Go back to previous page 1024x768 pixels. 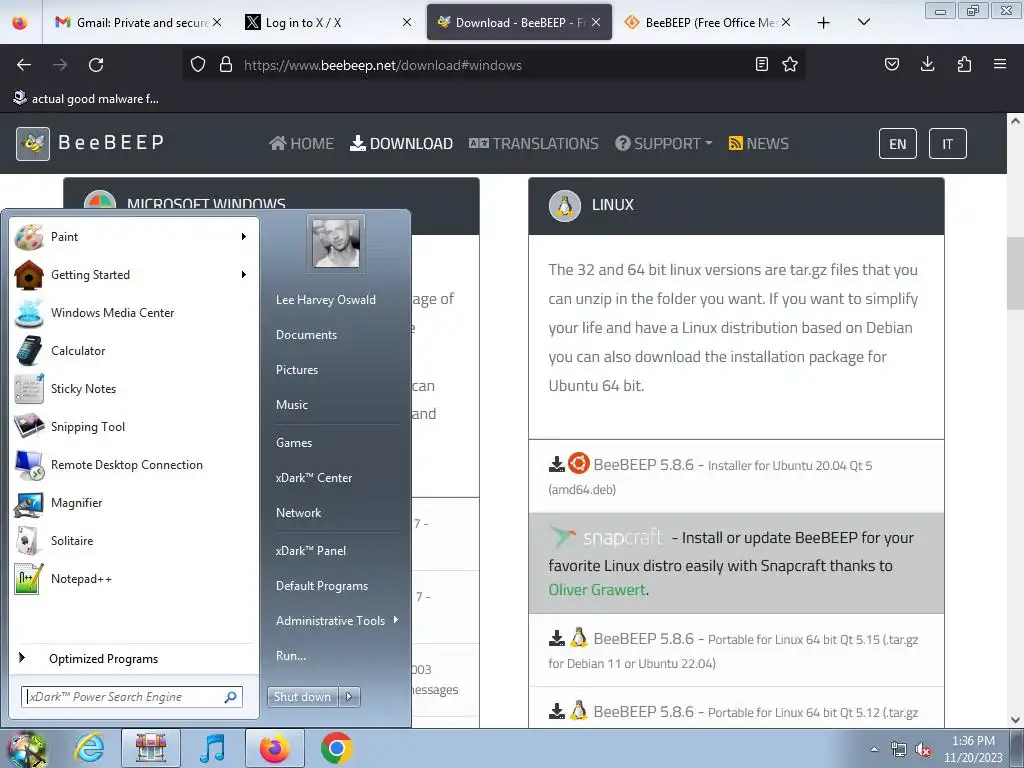(x=24, y=65)
